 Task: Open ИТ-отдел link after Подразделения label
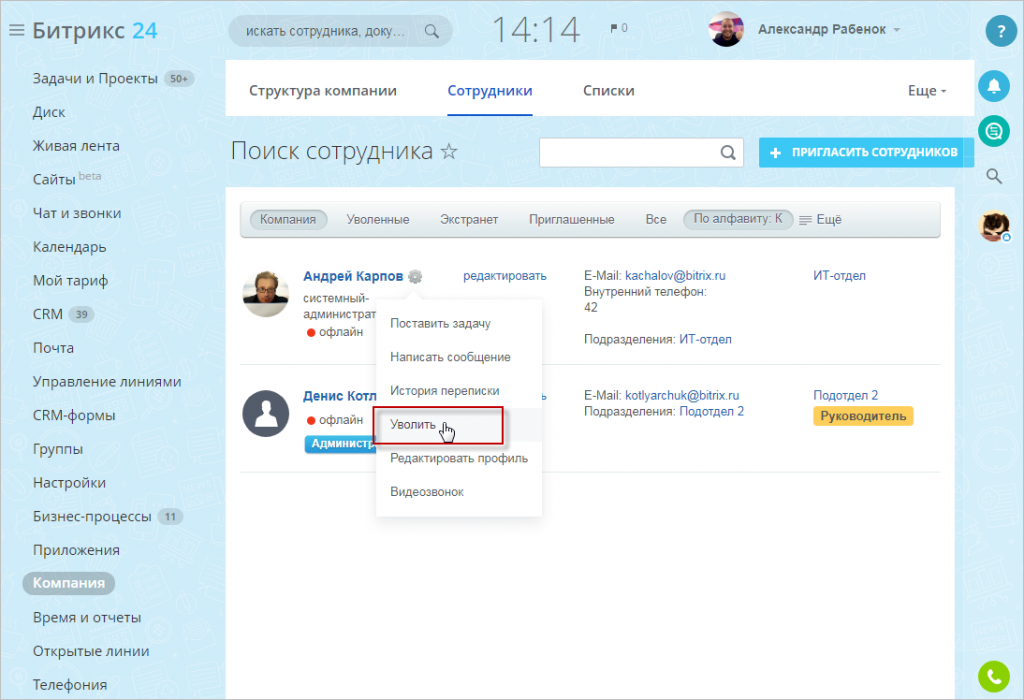(x=705, y=340)
